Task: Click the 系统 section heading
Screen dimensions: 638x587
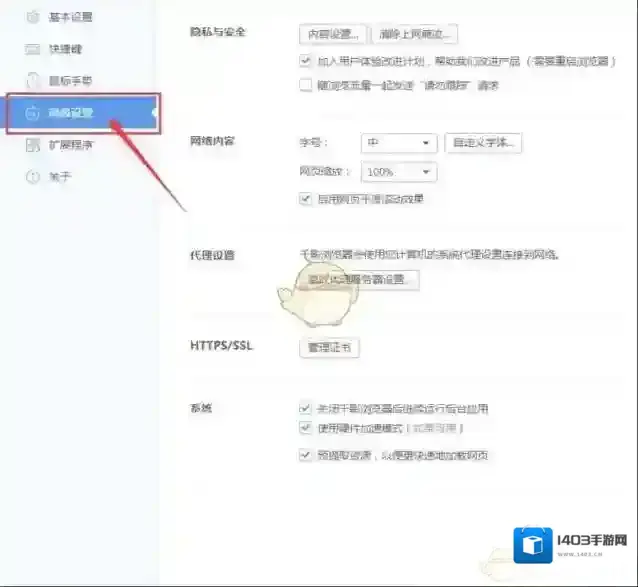Action: 201,408
